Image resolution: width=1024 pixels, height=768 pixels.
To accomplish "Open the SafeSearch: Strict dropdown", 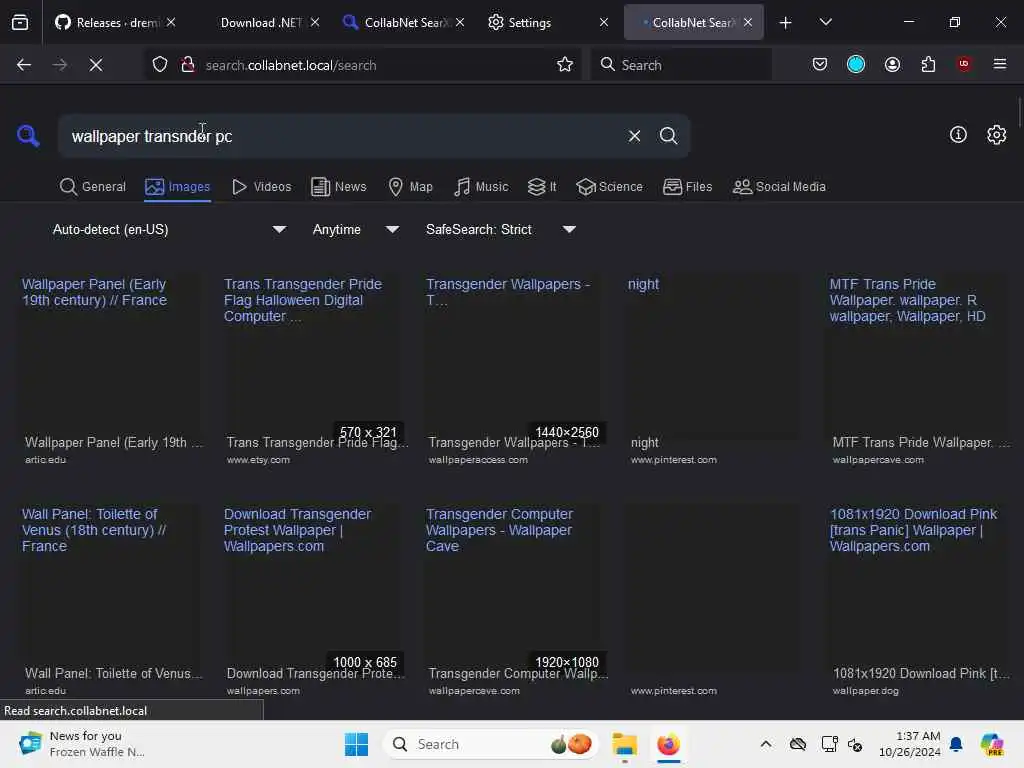I will 500,229.
